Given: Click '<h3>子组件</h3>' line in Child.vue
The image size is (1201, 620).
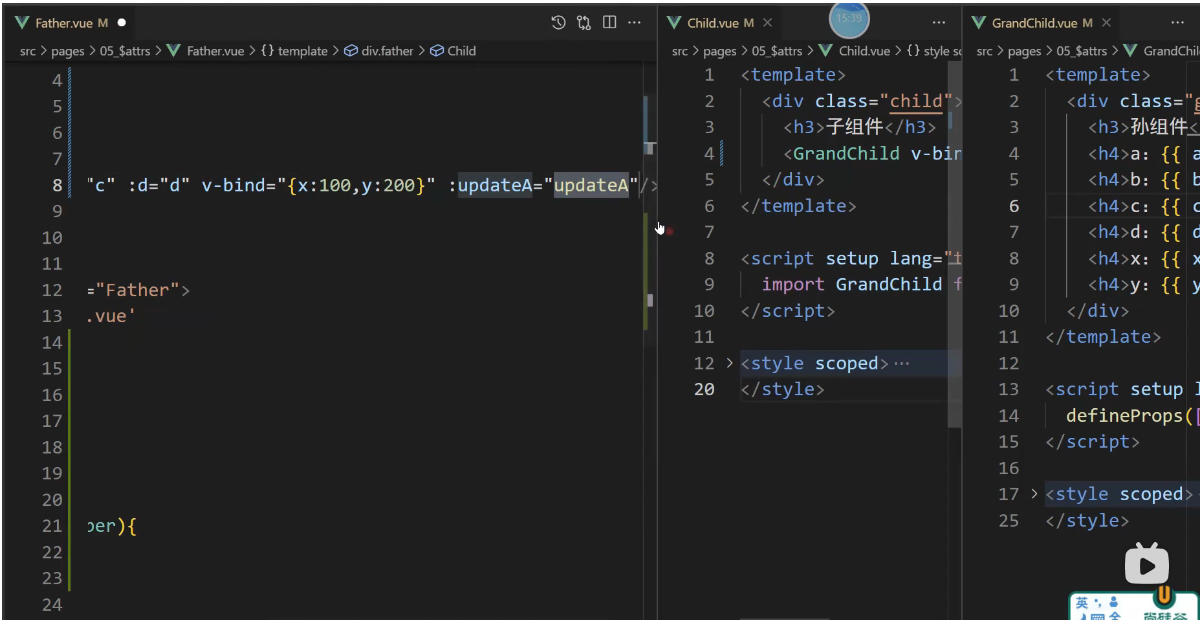Looking at the screenshot, I should (x=860, y=127).
